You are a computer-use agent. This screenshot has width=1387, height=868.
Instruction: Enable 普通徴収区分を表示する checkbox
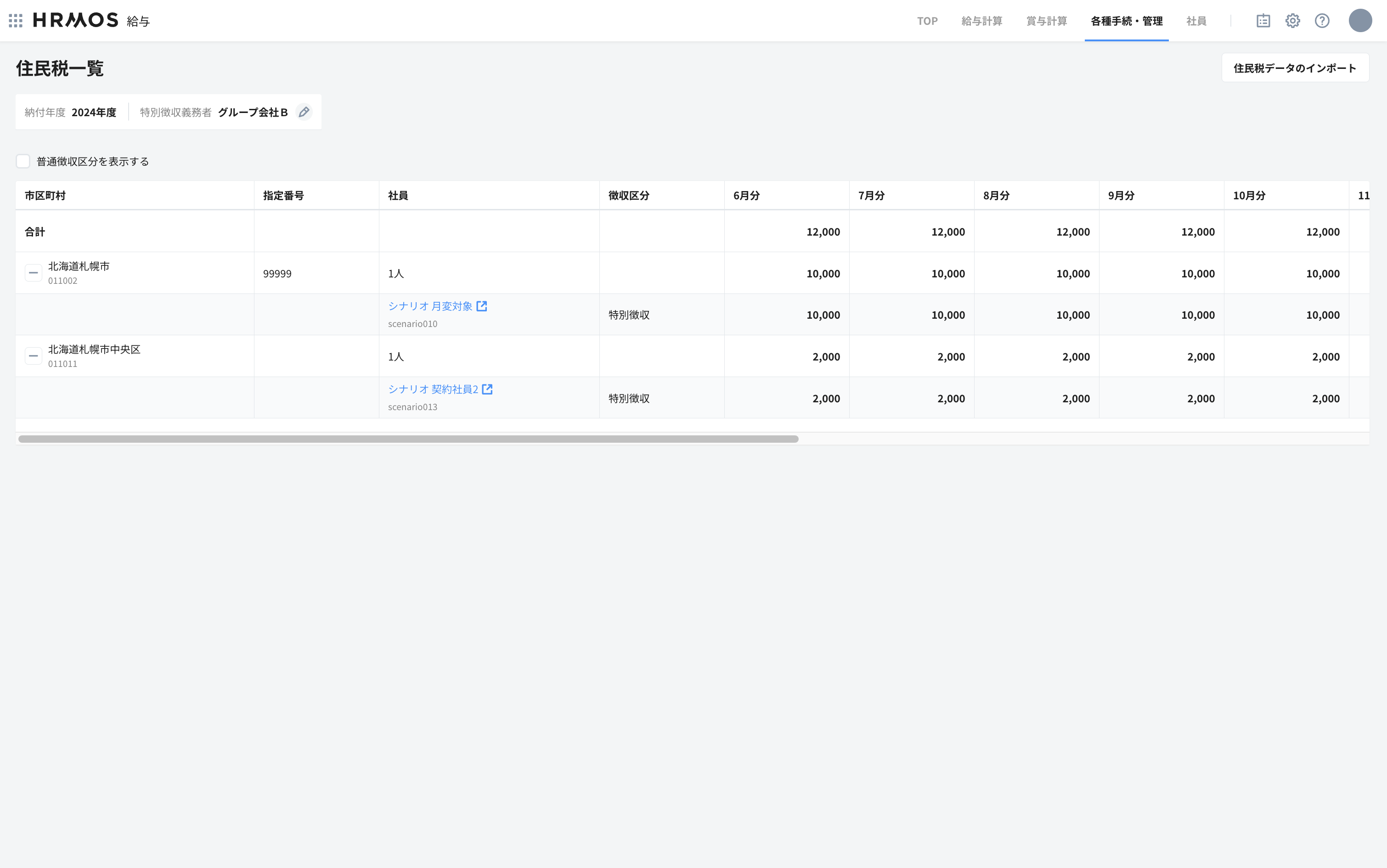pos(23,161)
